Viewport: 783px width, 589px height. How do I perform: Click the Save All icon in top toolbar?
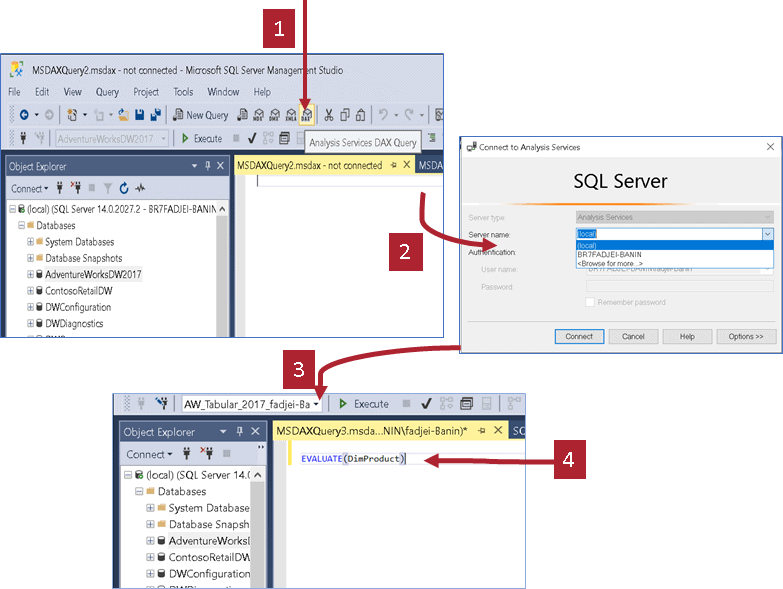(156, 115)
